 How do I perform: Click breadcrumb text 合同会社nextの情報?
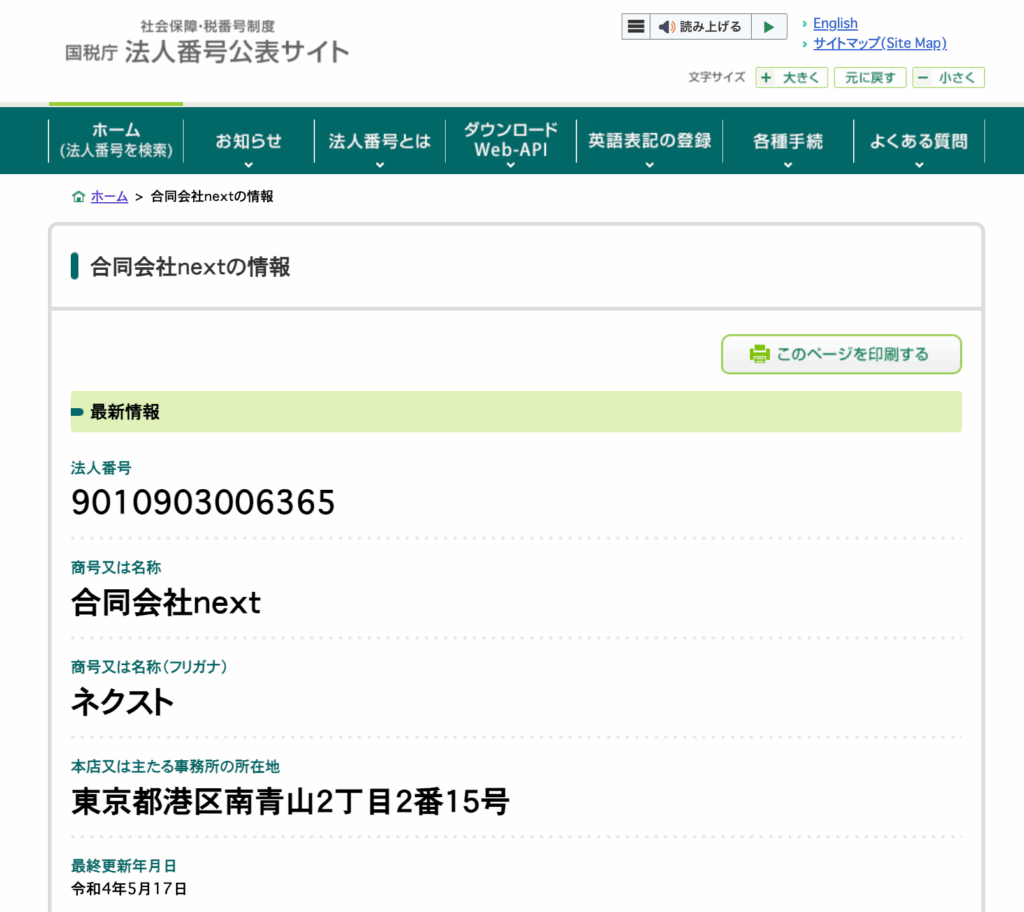pyautogui.click(x=212, y=197)
